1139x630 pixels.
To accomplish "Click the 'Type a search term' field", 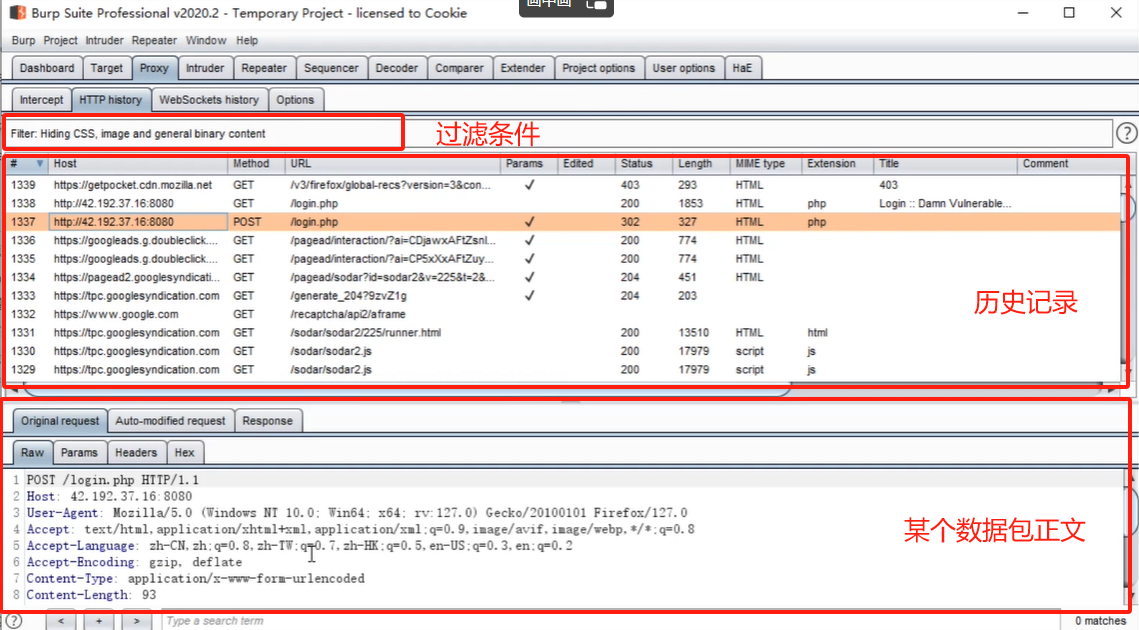I will click(x=610, y=621).
